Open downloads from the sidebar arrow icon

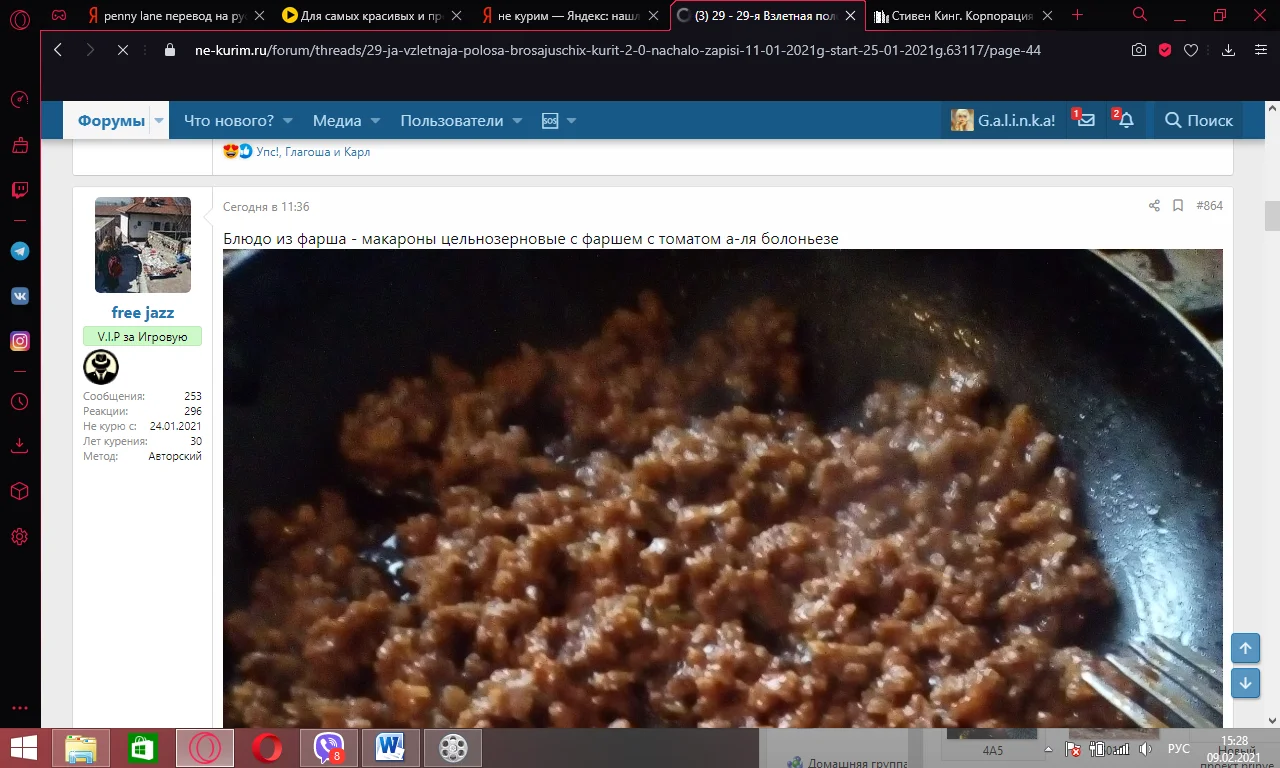tap(19, 445)
